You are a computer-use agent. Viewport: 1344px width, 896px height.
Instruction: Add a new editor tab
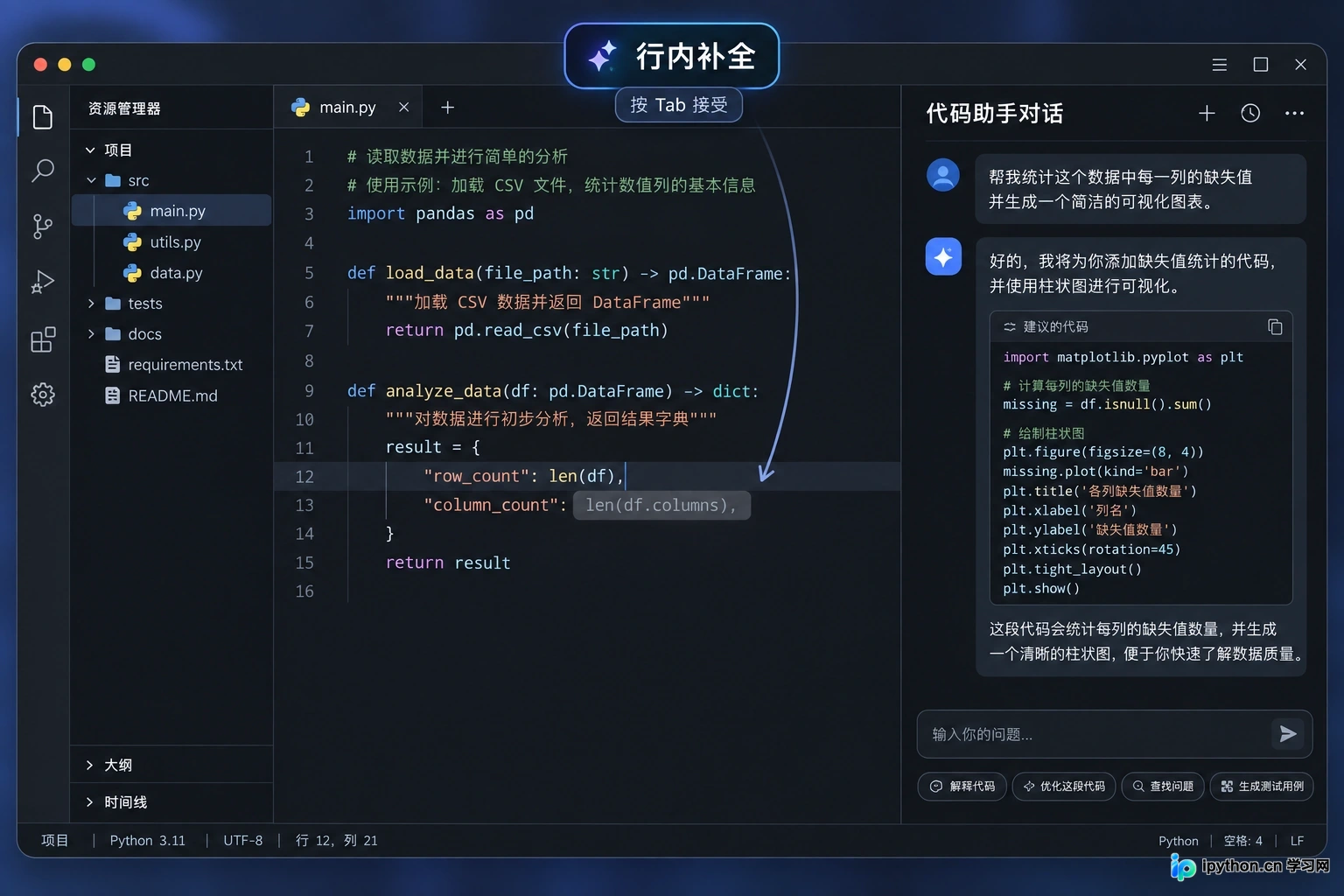pos(447,108)
